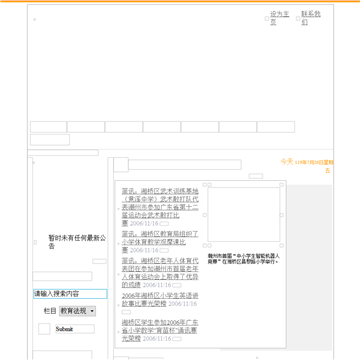Click the 中小学生智能机器人竞赛 caption text
This screenshot has height=360, width=360.
pyautogui.click(x=244, y=259)
